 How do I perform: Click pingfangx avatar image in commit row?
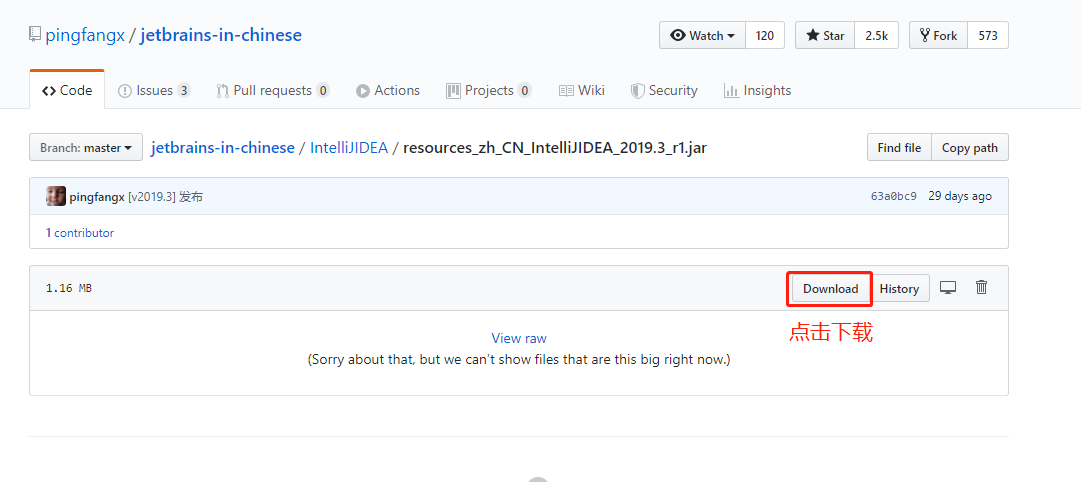pos(56,196)
